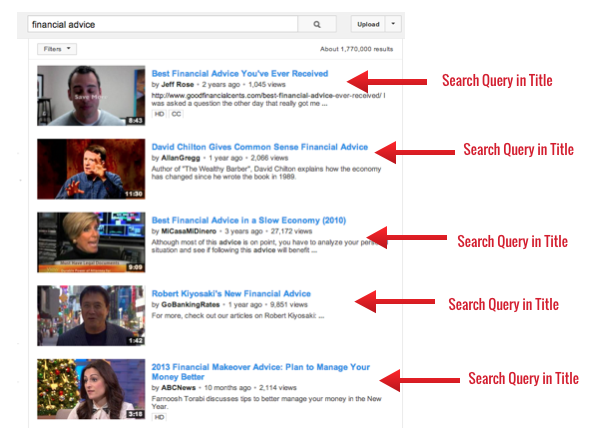The width and height of the screenshot is (594, 431).
Task: Expand the Filters dropdown
Action: pos(57,49)
